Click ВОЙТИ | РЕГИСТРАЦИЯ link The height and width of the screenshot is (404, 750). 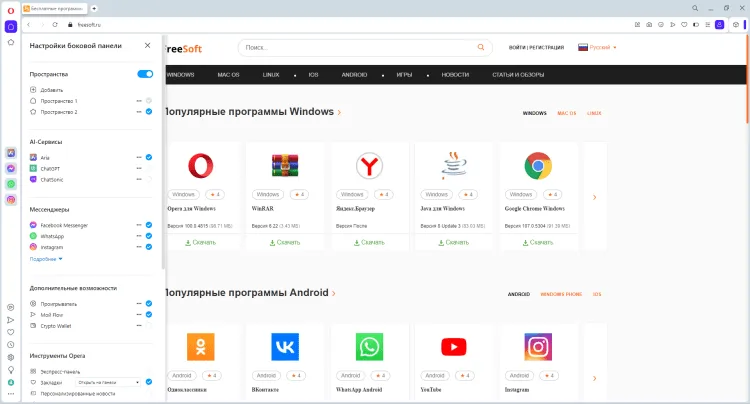tap(536, 47)
